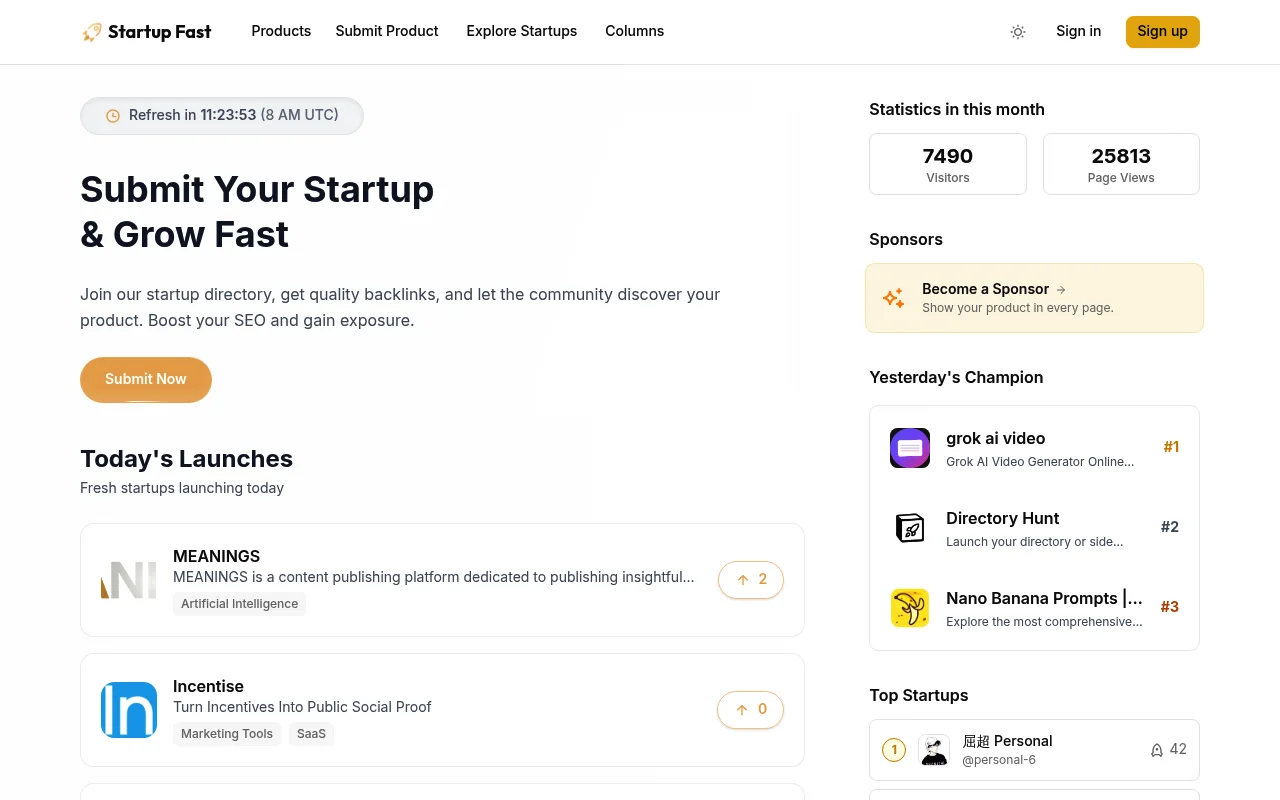Click the clock icon beside the refresh timer
Image resolution: width=1280 pixels, height=800 pixels.
[112, 115]
